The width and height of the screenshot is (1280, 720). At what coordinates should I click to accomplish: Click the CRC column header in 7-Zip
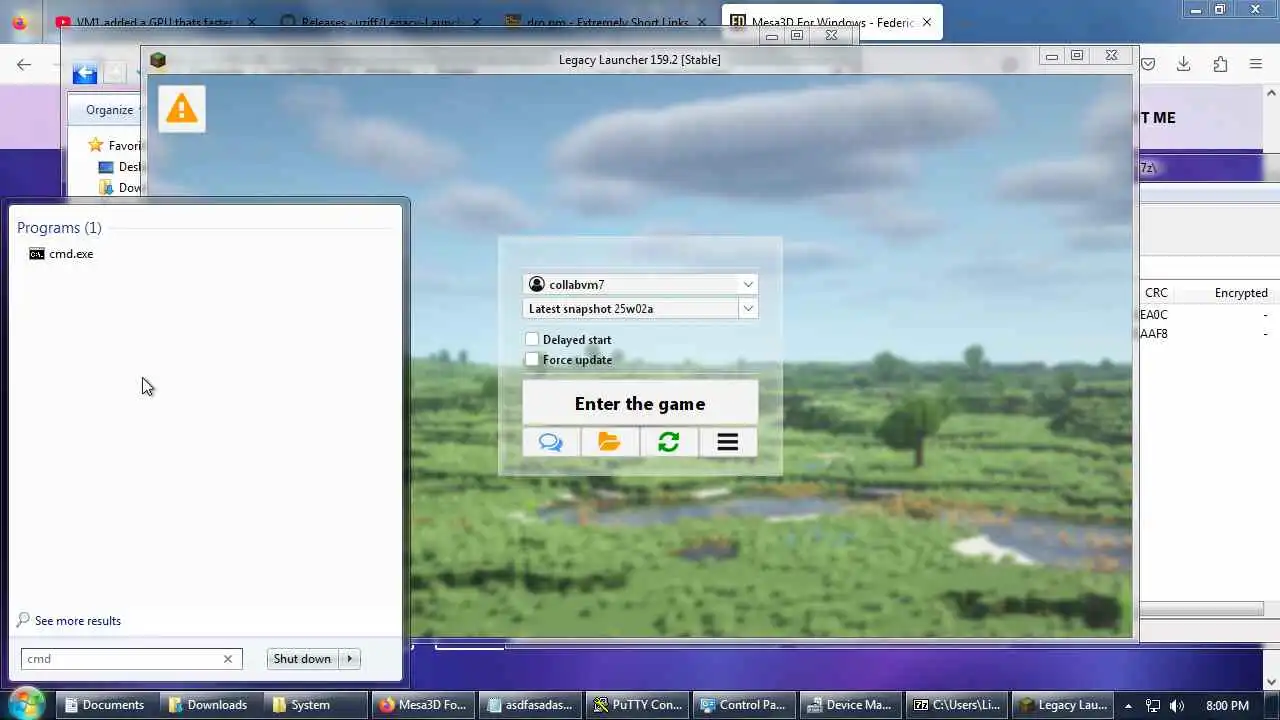[x=1156, y=293]
